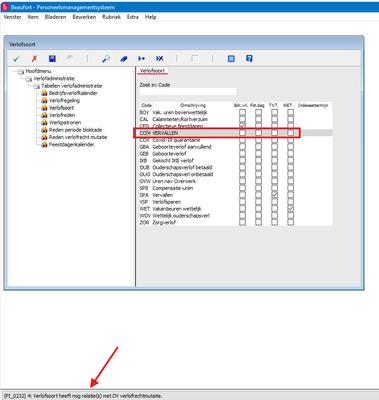The width and height of the screenshot is (379, 400).
Task: Select the COV Covid-19 quarantaine row
Action: click(x=236, y=140)
